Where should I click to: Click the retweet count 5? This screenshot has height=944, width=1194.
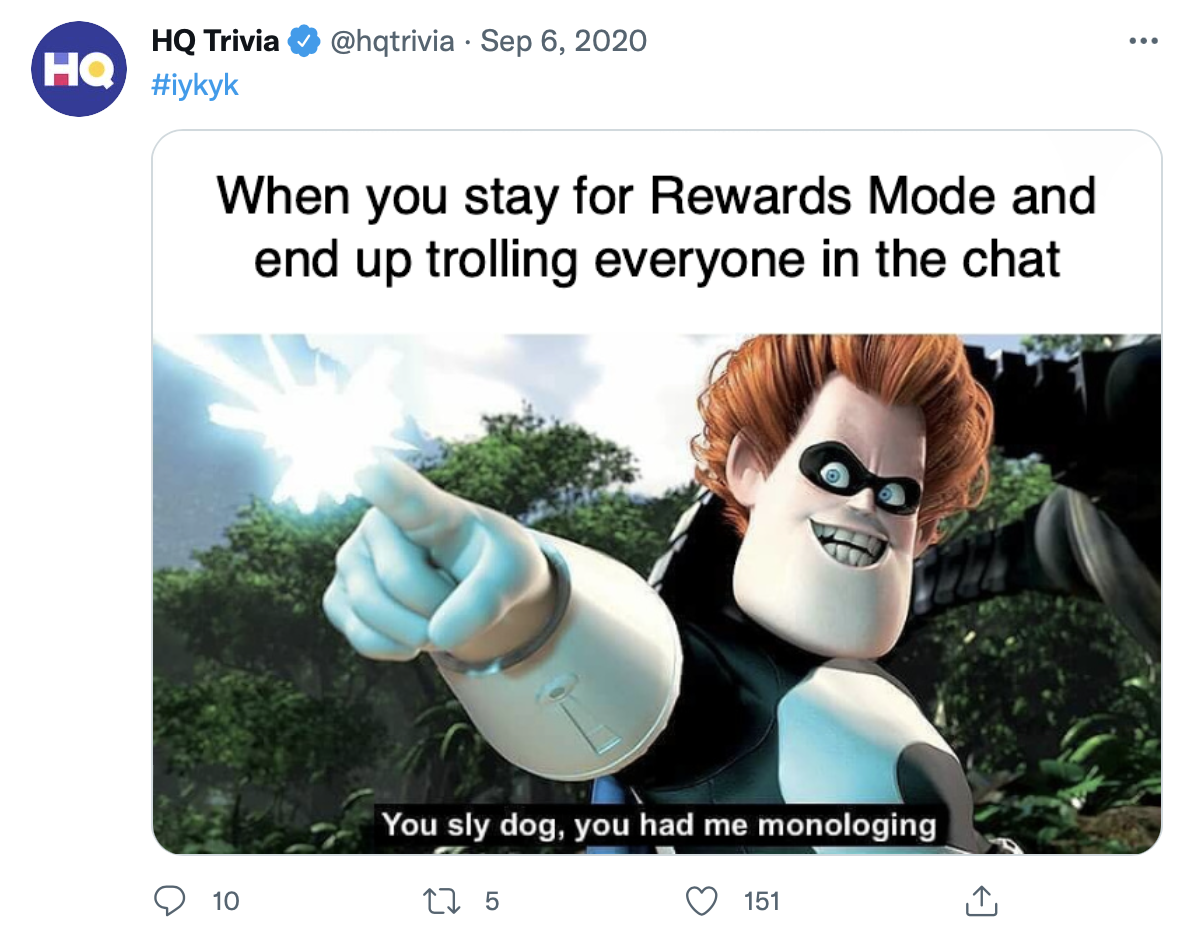click(492, 901)
